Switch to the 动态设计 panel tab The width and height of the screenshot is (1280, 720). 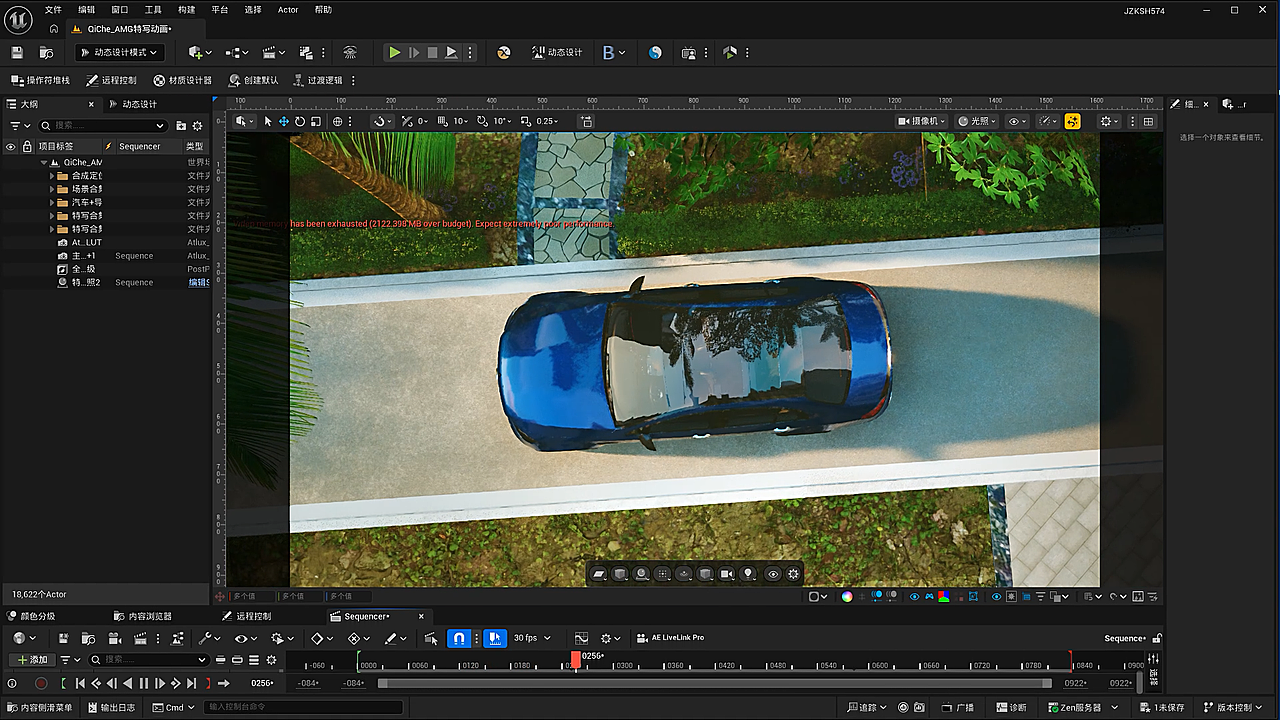[133, 104]
